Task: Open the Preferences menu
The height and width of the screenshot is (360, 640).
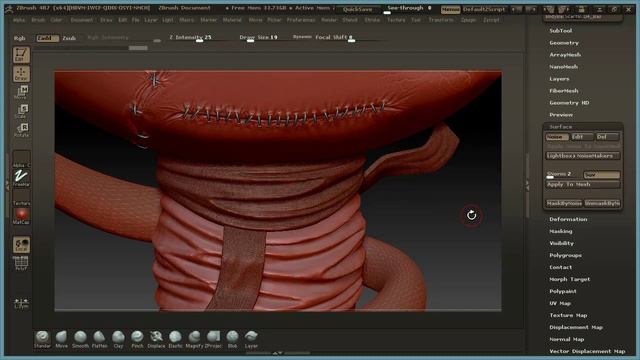Action: pyautogui.click(x=301, y=20)
